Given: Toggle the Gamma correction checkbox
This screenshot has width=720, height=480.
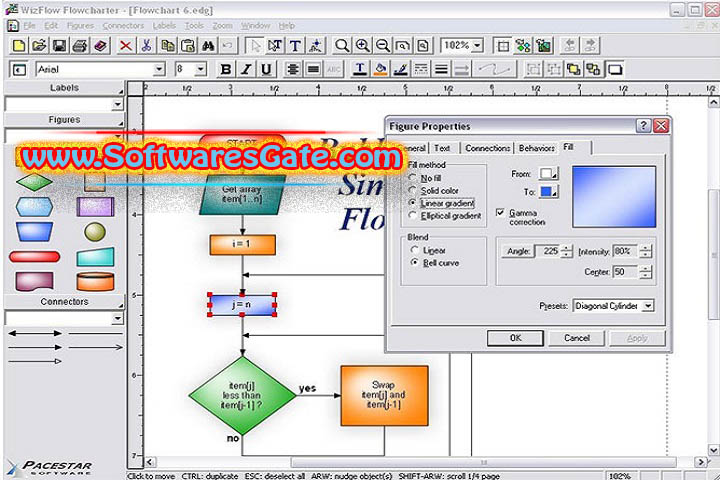Looking at the screenshot, I should 501,213.
